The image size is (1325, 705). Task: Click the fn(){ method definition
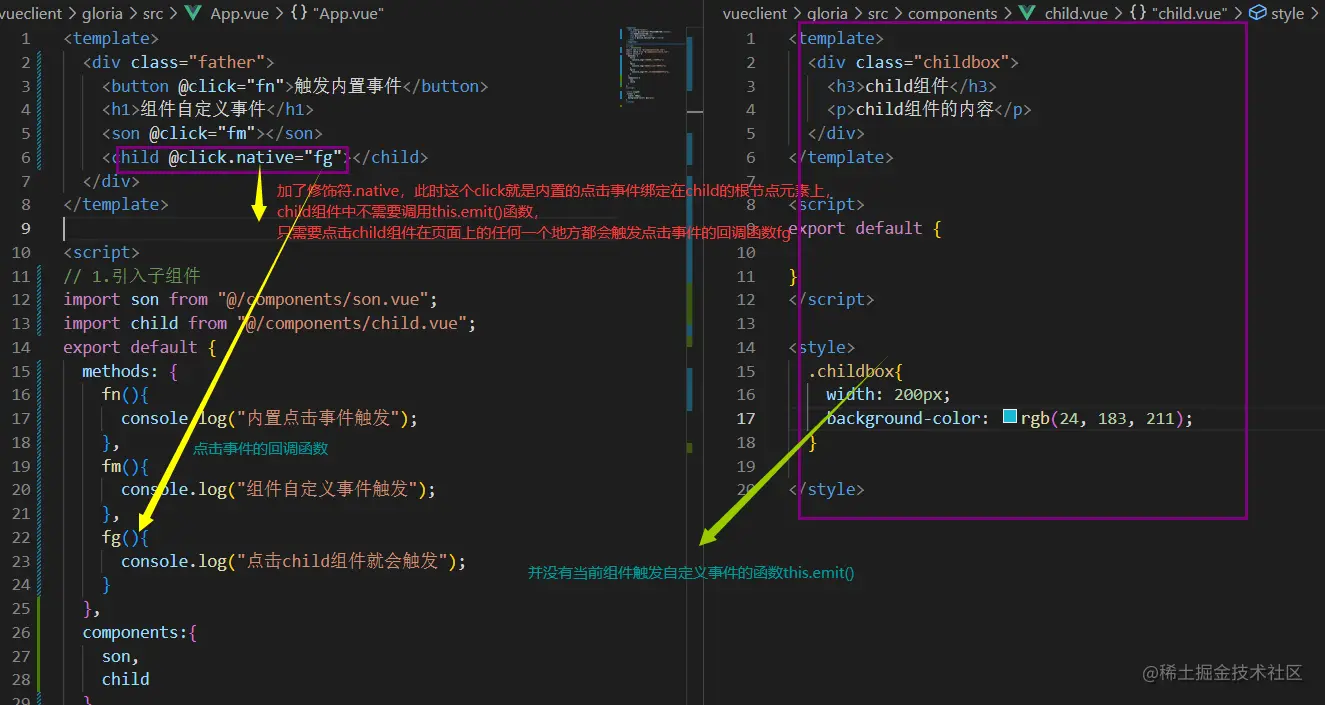tap(125, 394)
